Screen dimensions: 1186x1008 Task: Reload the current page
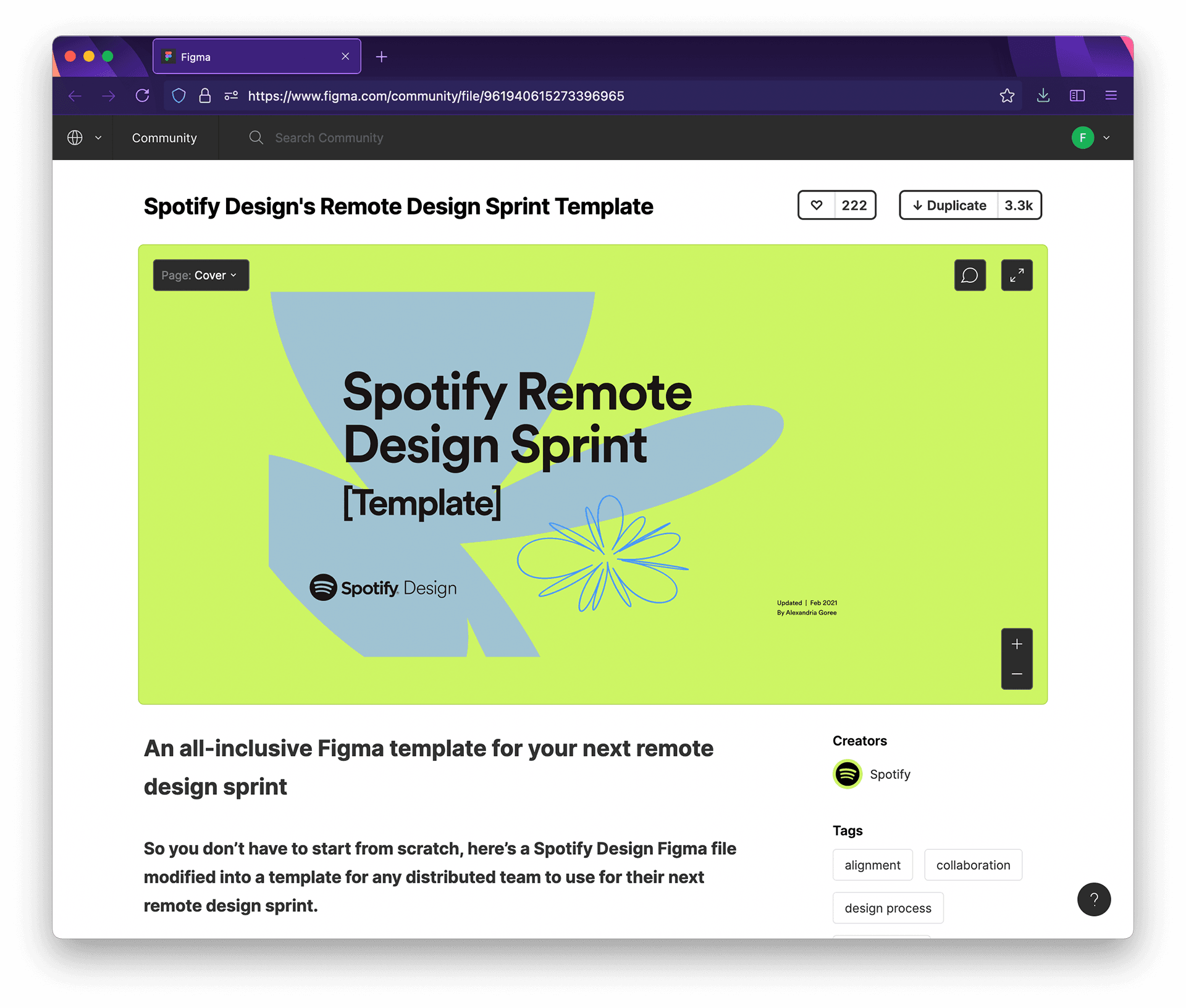(x=143, y=96)
